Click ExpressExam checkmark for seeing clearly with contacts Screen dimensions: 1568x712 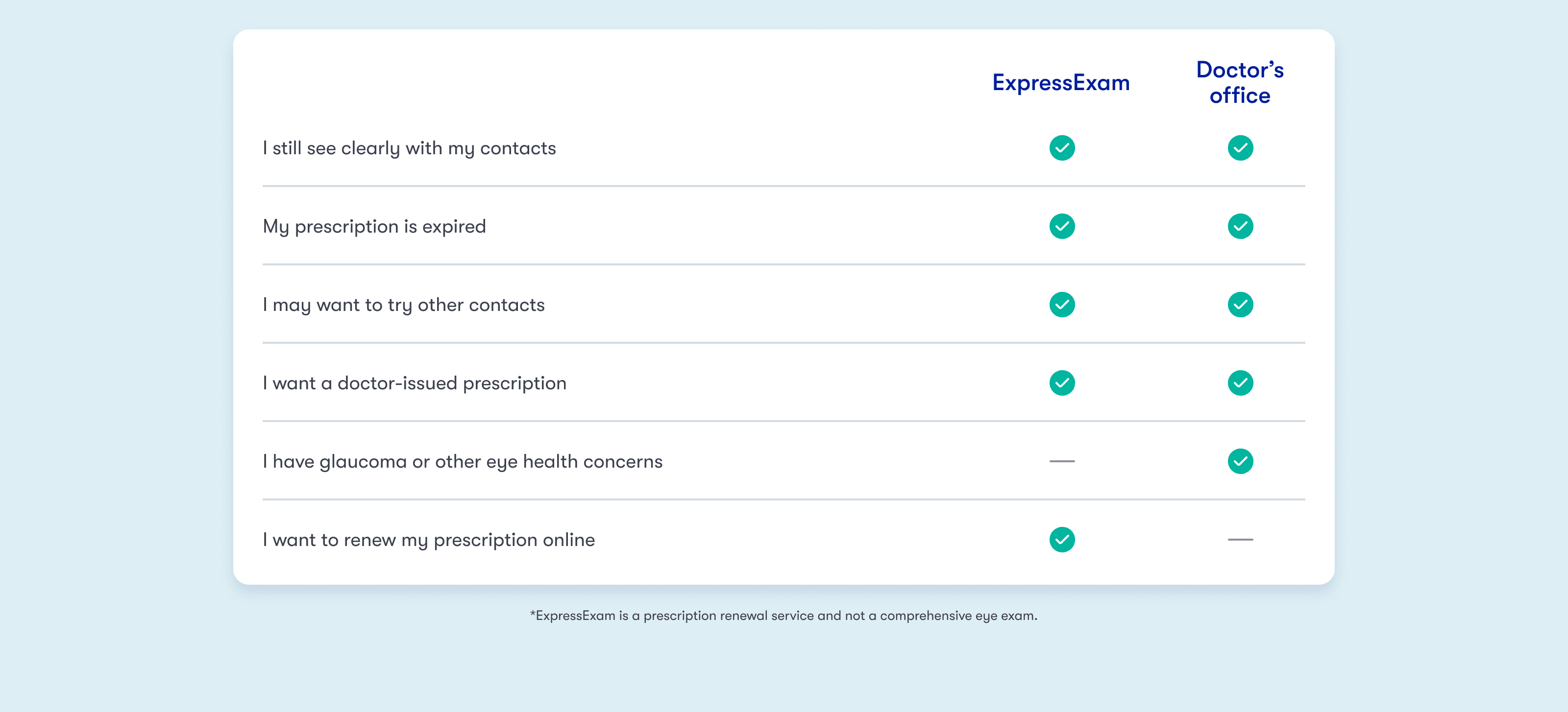(x=1061, y=148)
